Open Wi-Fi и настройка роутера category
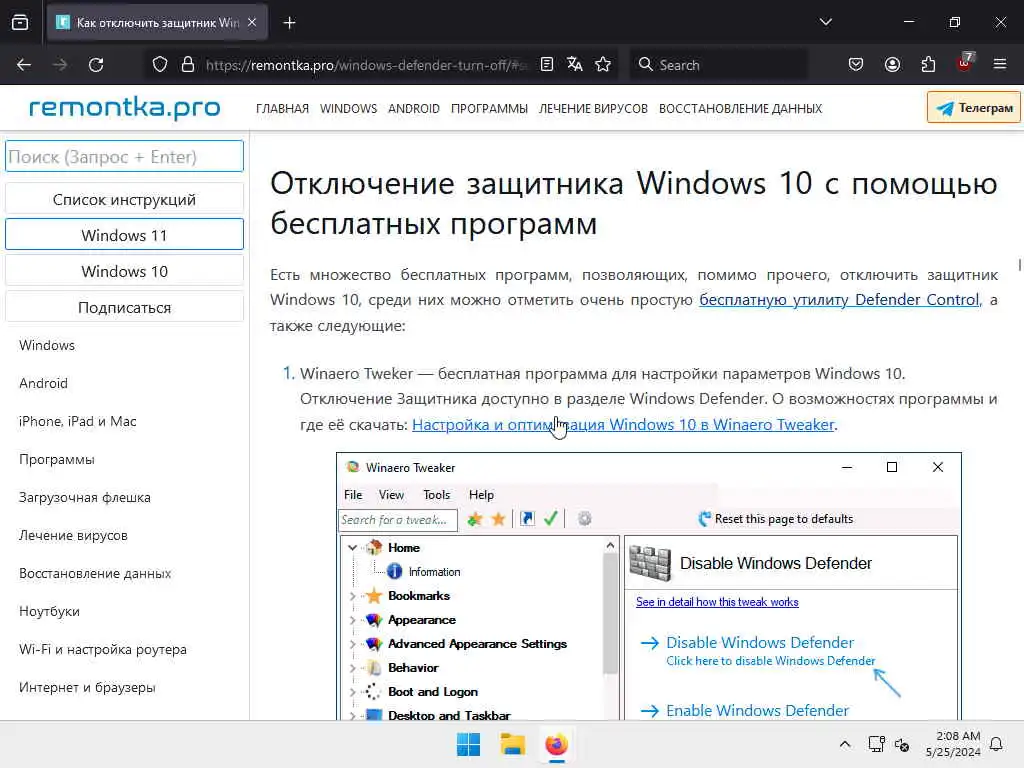Image resolution: width=1024 pixels, height=768 pixels. (x=103, y=649)
